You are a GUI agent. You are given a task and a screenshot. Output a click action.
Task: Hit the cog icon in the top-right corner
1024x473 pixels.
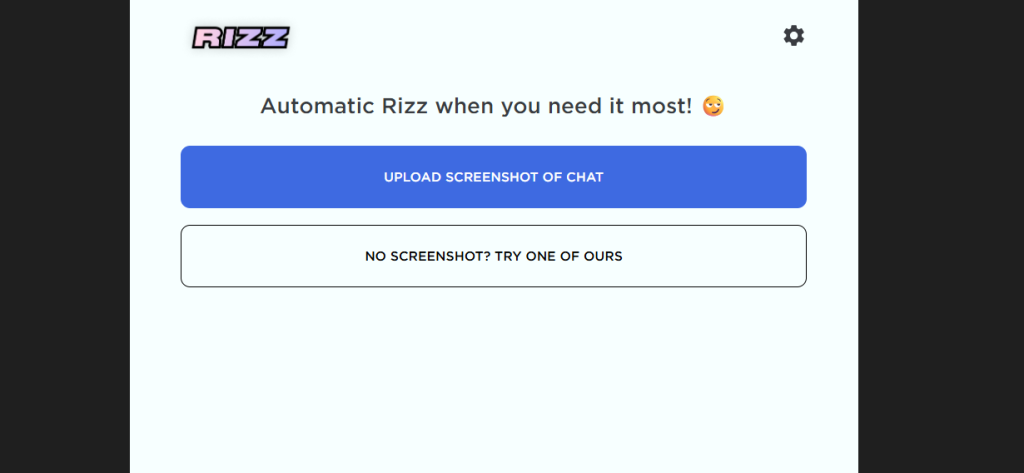click(x=793, y=36)
